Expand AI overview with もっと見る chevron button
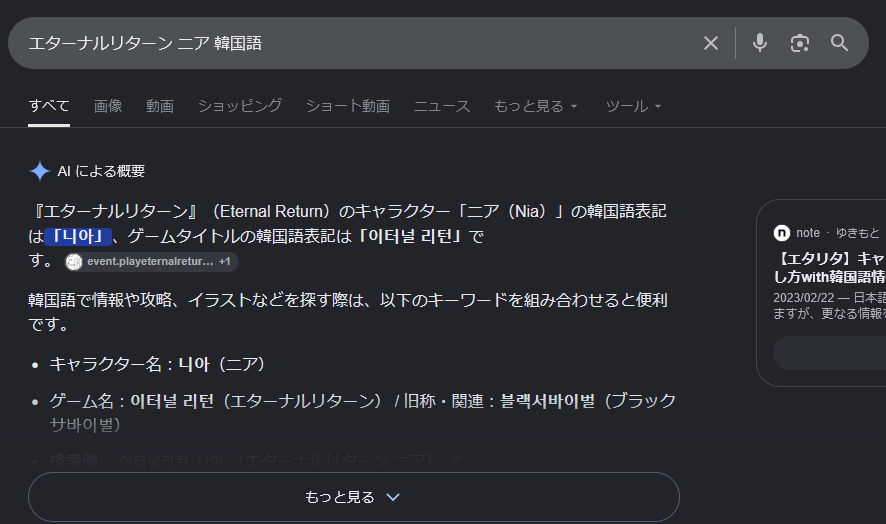 click(x=354, y=497)
